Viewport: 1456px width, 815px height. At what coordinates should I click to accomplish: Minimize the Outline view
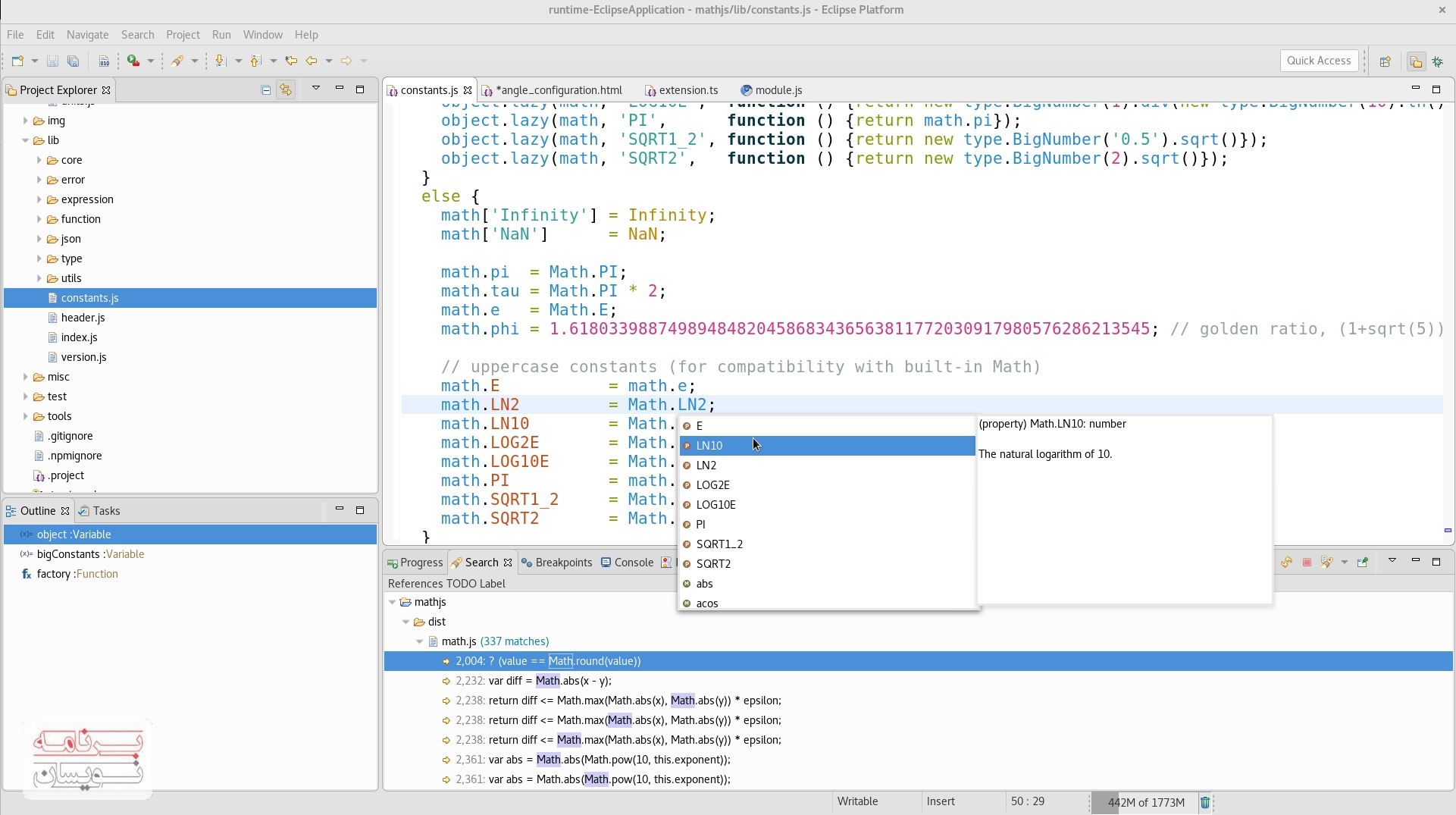[340, 509]
